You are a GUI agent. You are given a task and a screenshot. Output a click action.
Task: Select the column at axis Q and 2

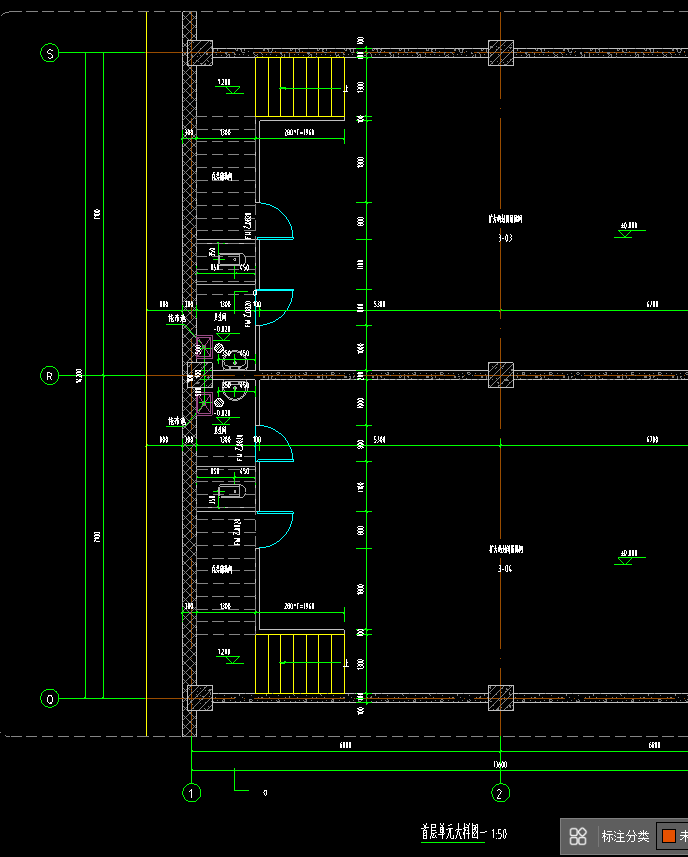pos(501,698)
